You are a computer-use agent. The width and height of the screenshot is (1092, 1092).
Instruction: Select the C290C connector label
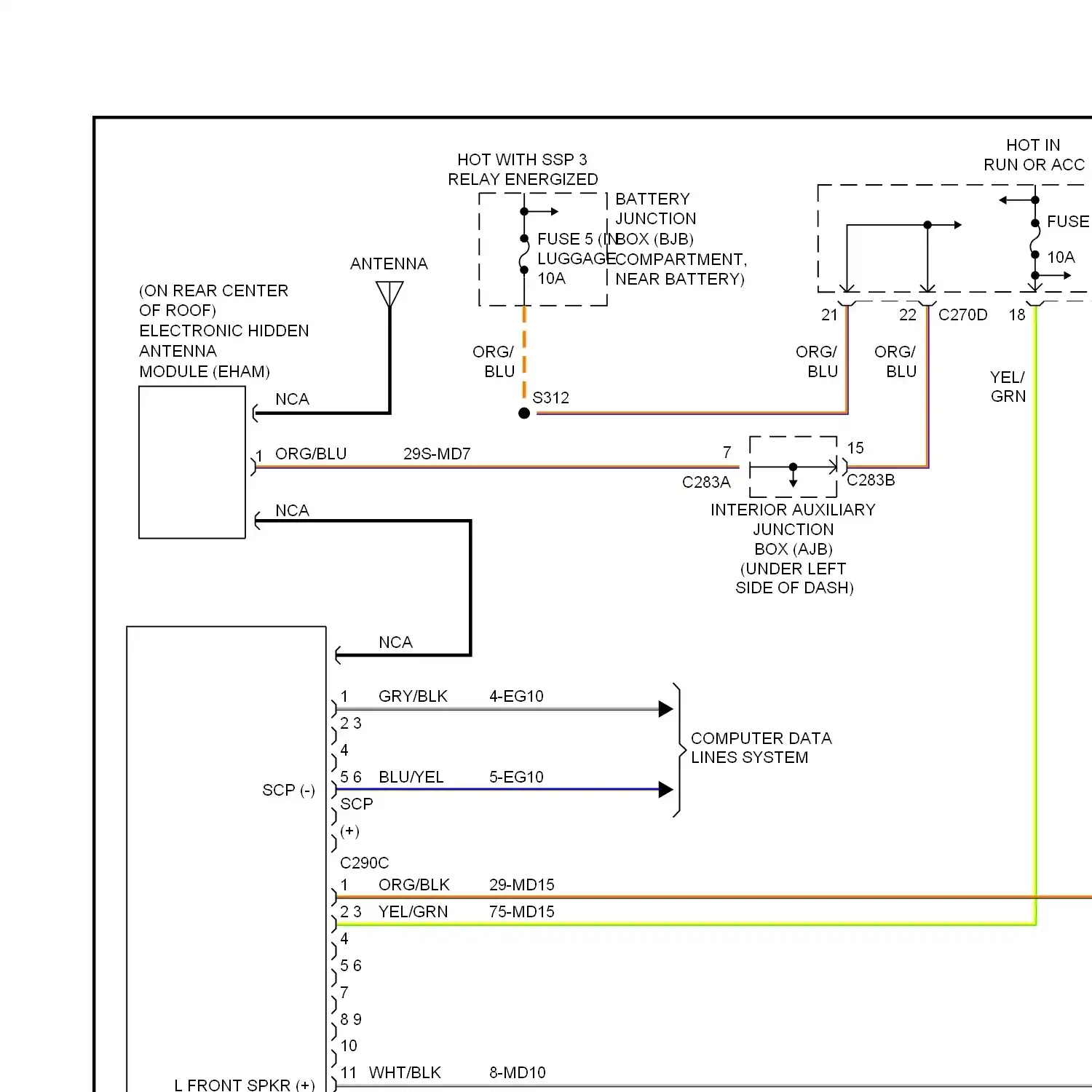pyautogui.click(x=364, y=863)
